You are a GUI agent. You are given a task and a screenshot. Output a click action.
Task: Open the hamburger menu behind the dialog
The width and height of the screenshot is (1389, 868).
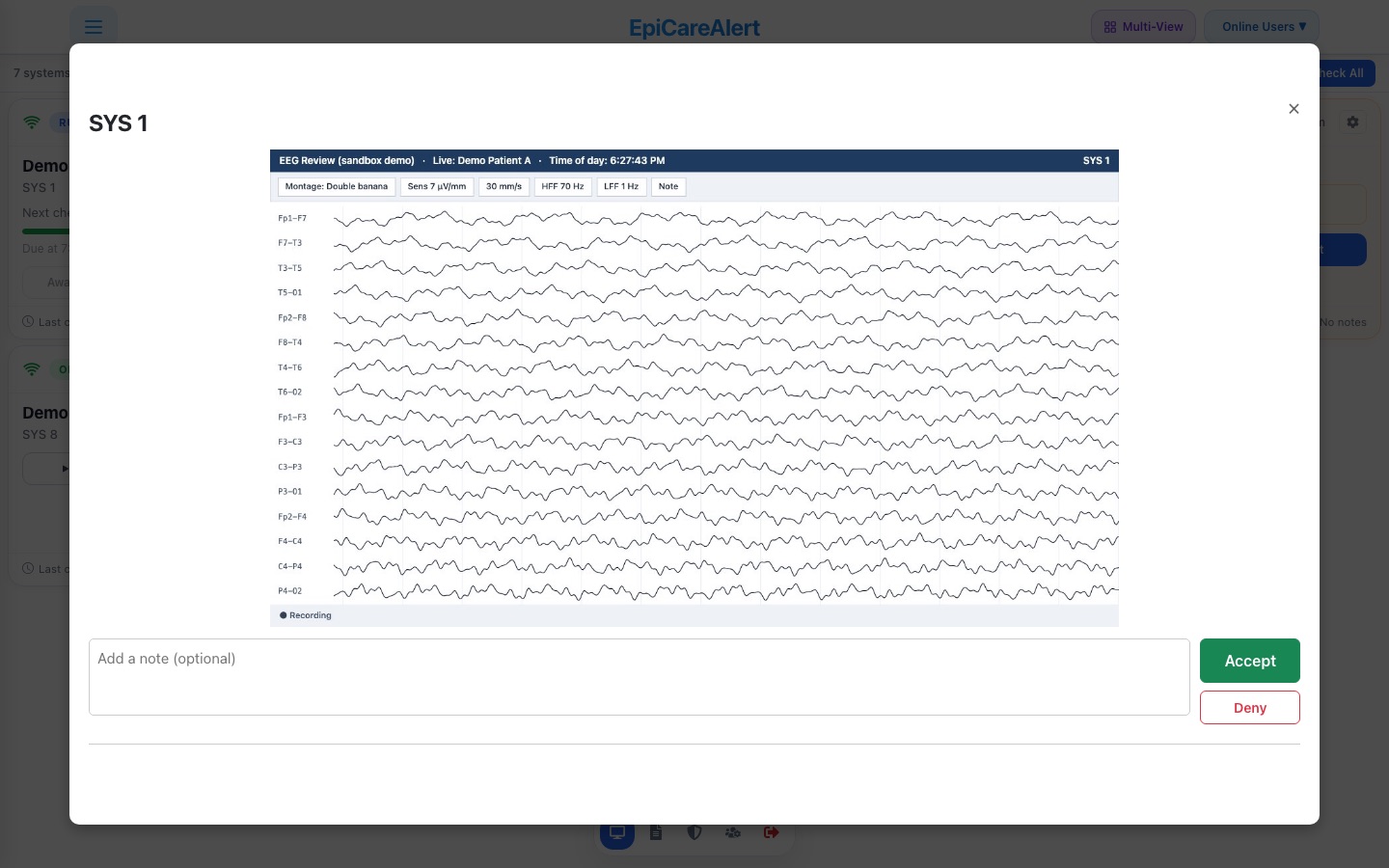click(x=94, y=27)
